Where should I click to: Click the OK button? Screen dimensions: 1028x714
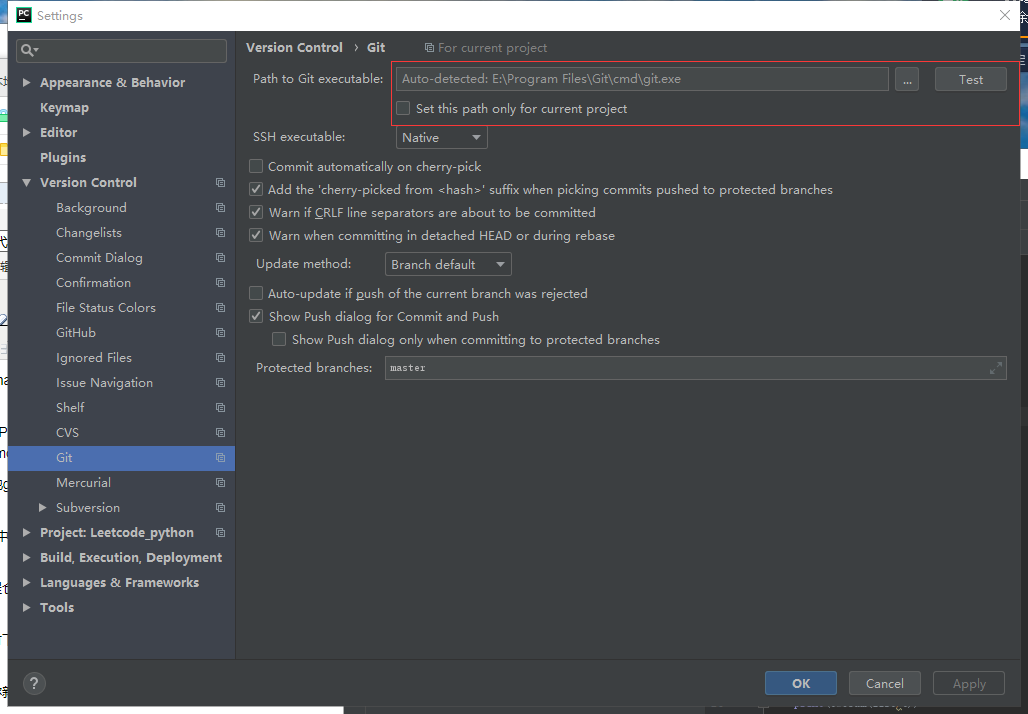click(801, 683)
